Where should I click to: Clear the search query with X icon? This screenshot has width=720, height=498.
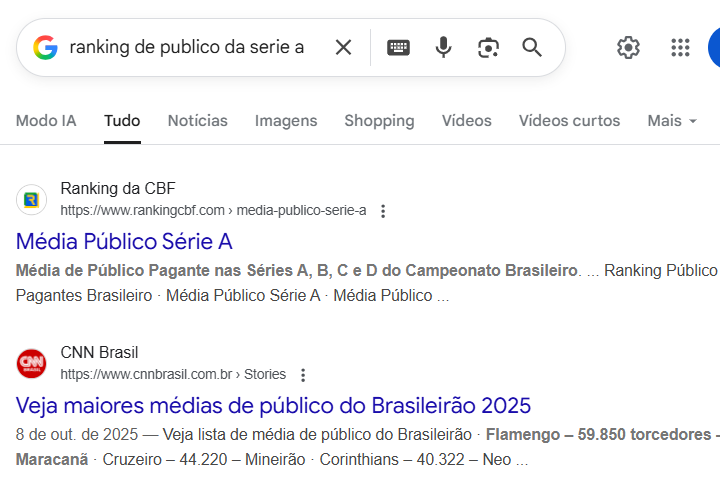tap(343, 47)
